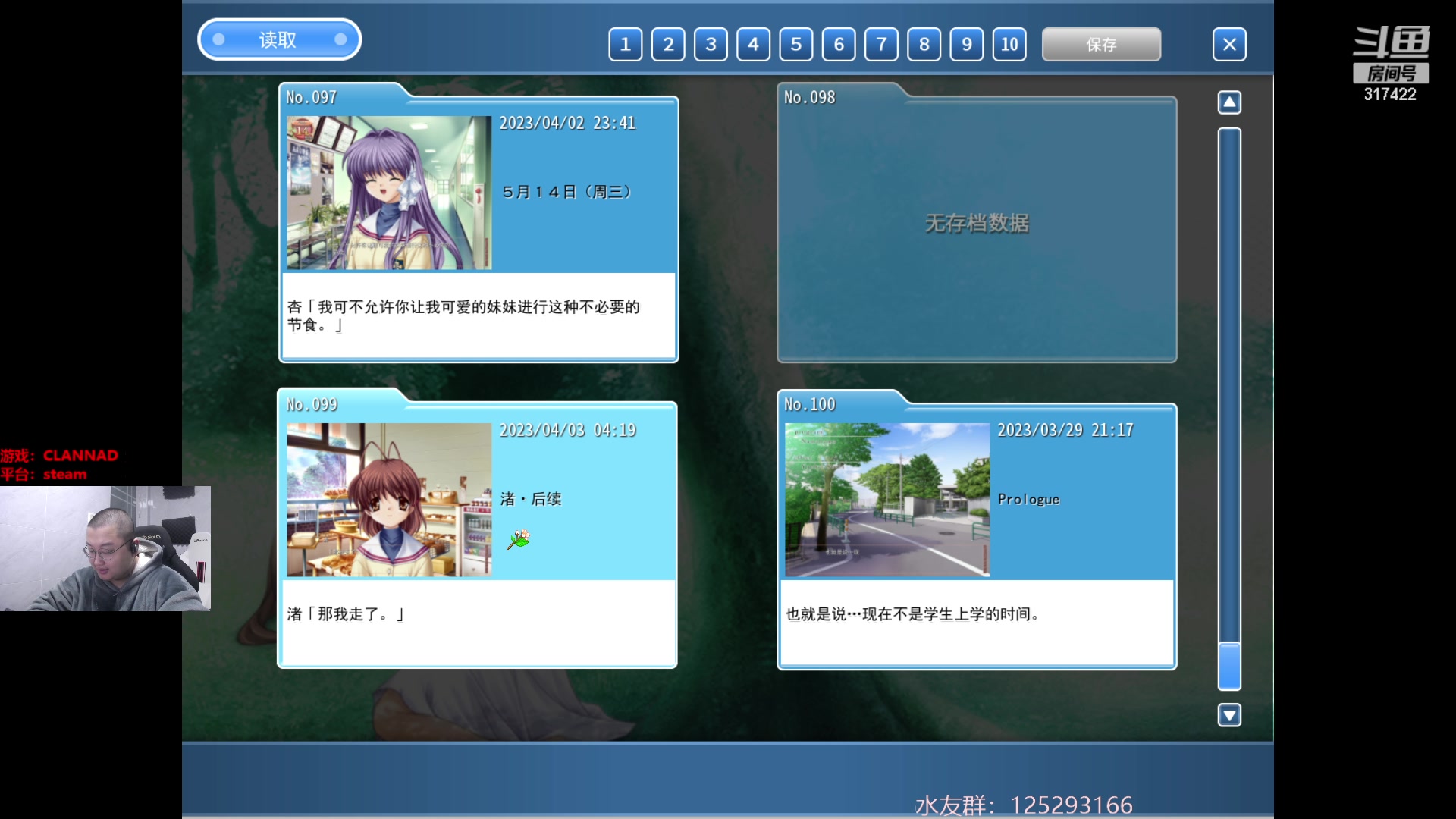Load save slot No.097 dated 5月14日
The image size is (1456, 819).
click(x=478, y=227)
